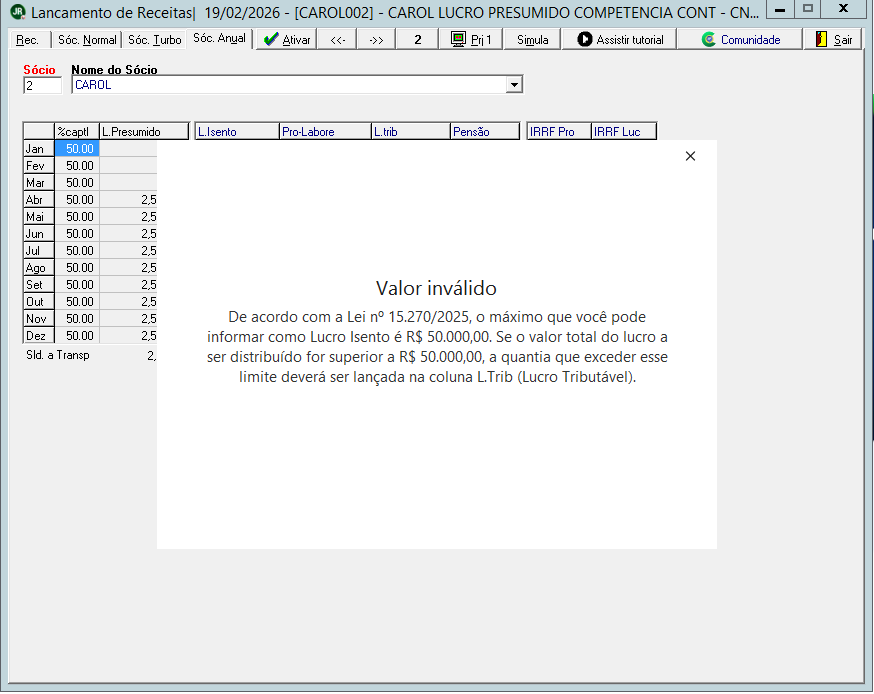Open the Sóc. Turbo tab
Screen dimensions: 874x694
click(x=154, y=40)
